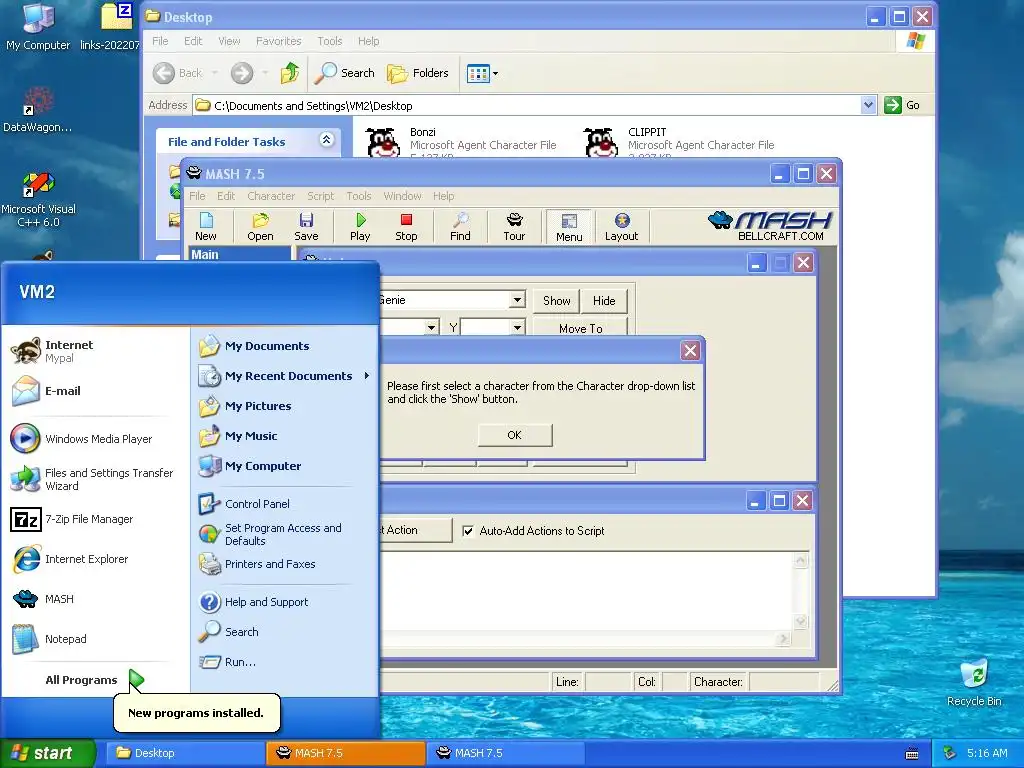Open the Find tool in MASH toolbar
The width and height of the screenshot is (1024, 768).
point(460,227)
